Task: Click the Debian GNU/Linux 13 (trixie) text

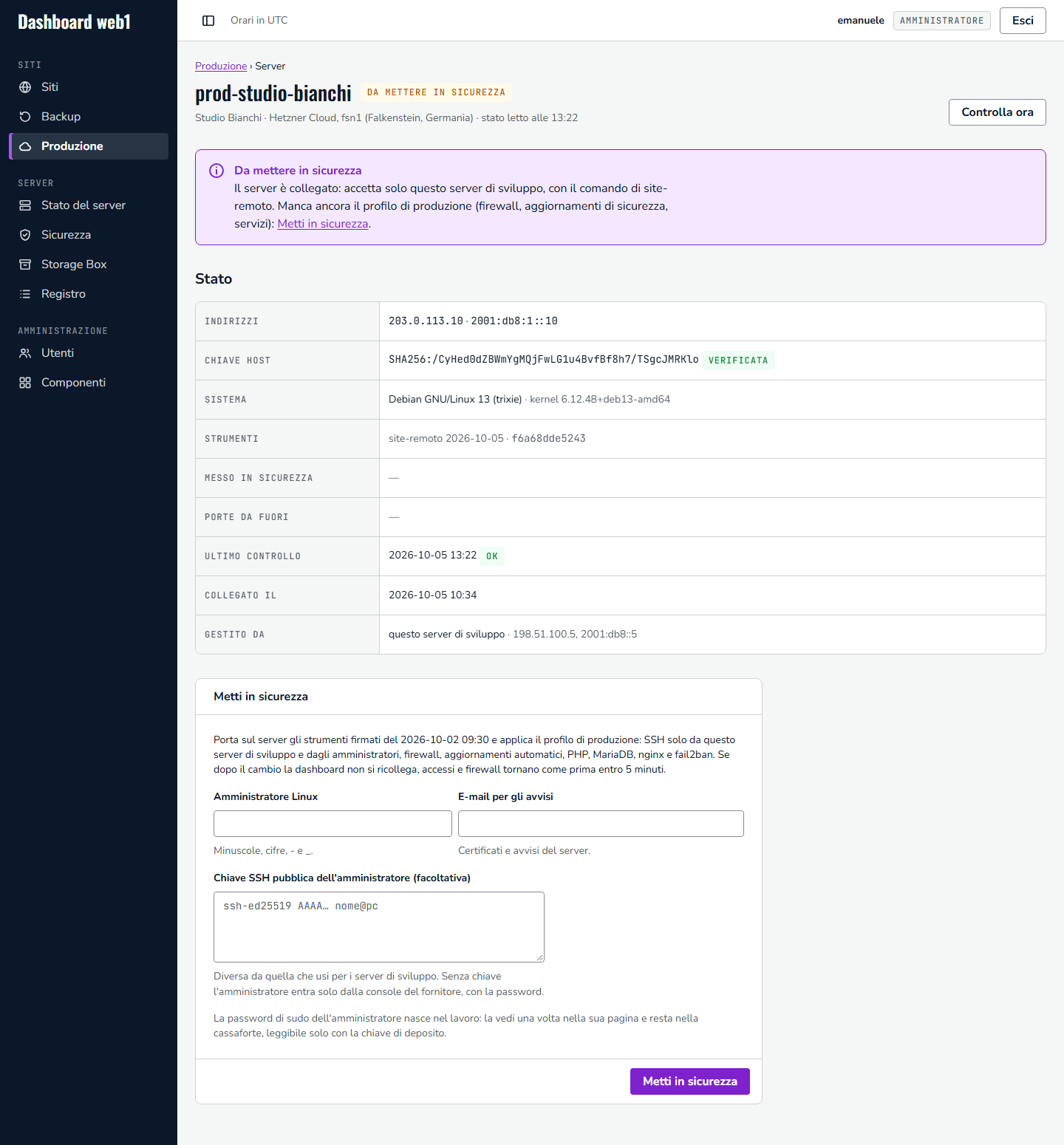Action: (455, 400)
